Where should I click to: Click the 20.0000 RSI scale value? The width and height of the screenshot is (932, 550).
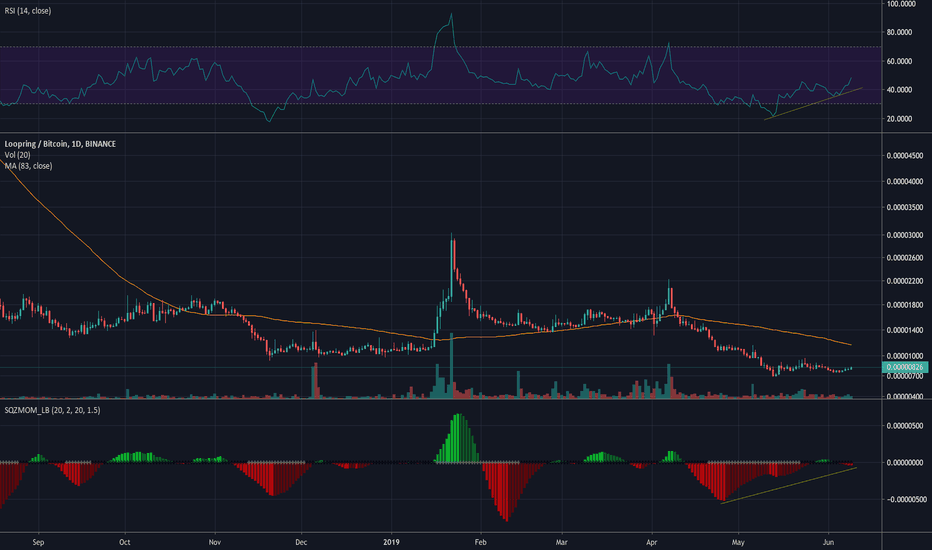click(x=899, y=119)
